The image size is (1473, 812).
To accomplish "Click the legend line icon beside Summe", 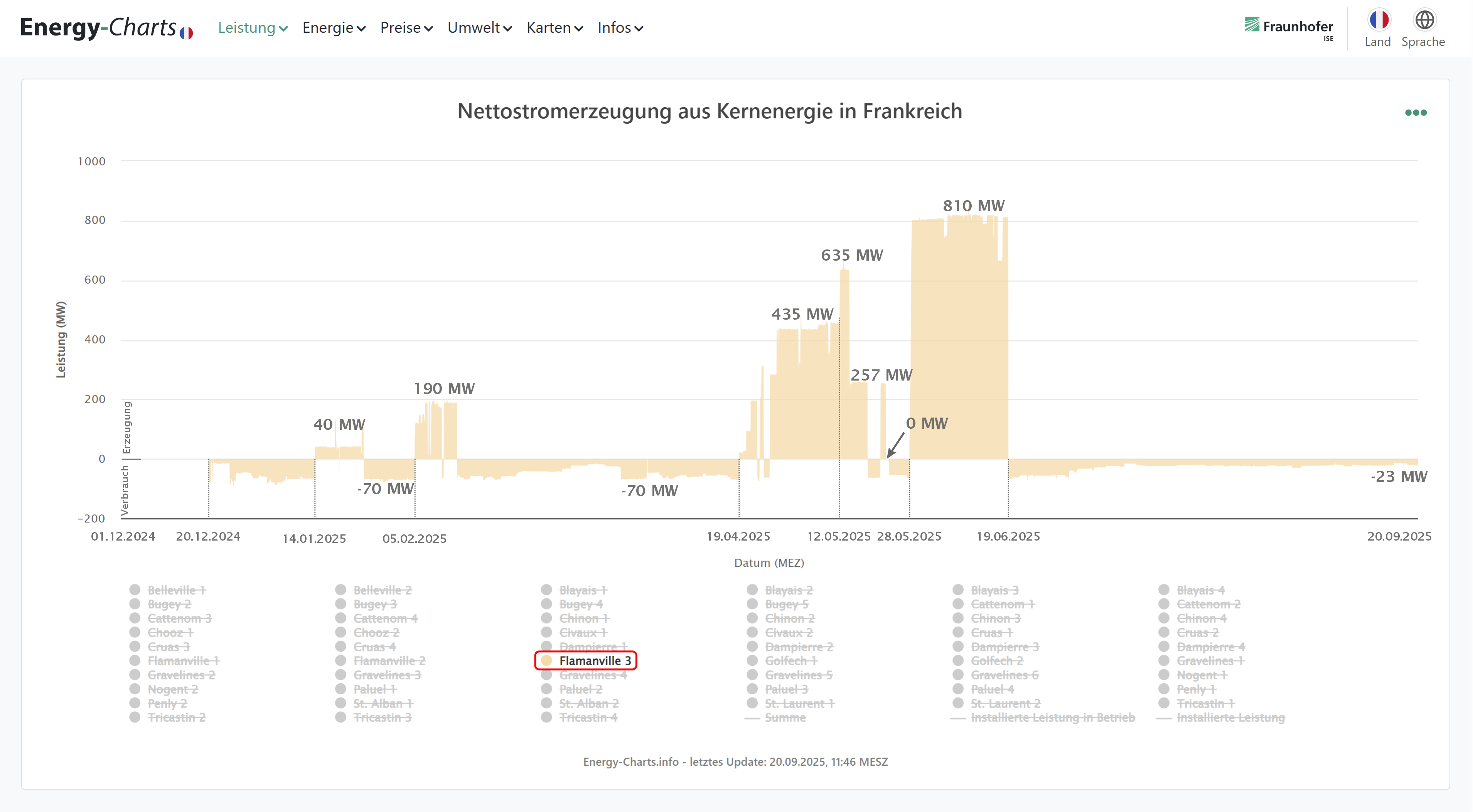I will pos(752,718).
